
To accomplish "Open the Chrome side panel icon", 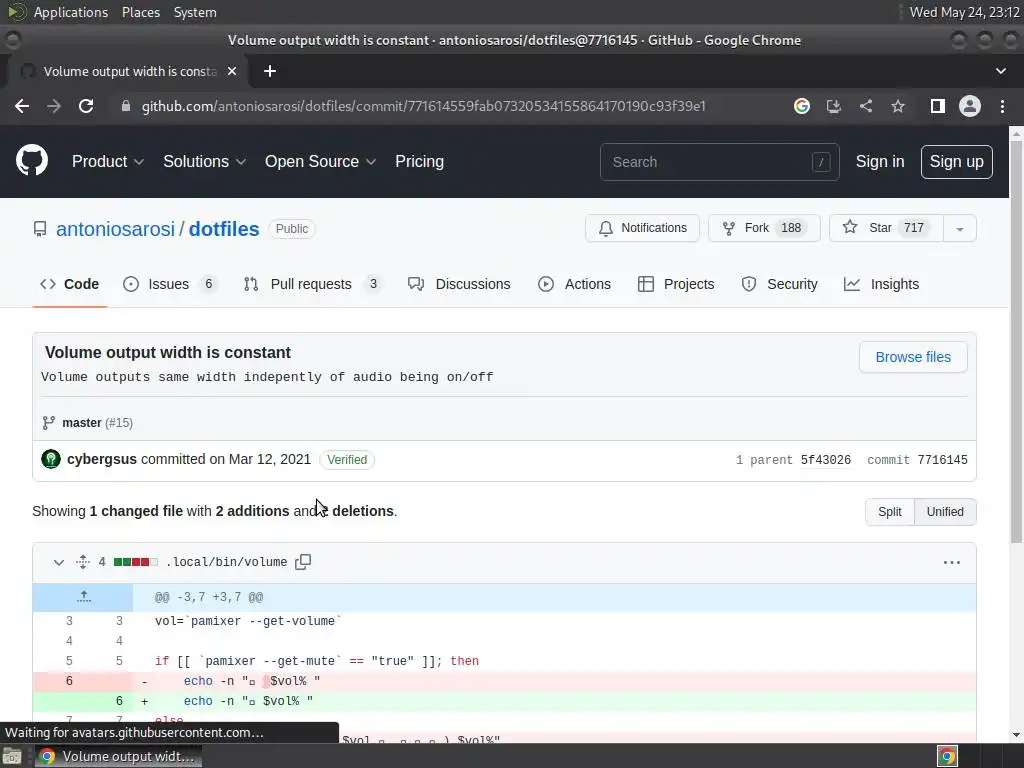I will point(938,106).
